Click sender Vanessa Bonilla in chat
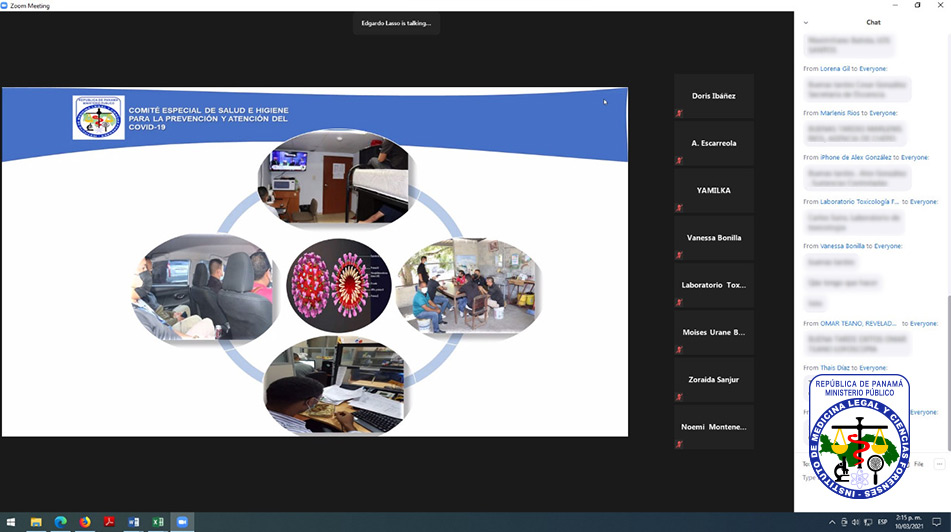Screen dimensions: 951x532 842,246
